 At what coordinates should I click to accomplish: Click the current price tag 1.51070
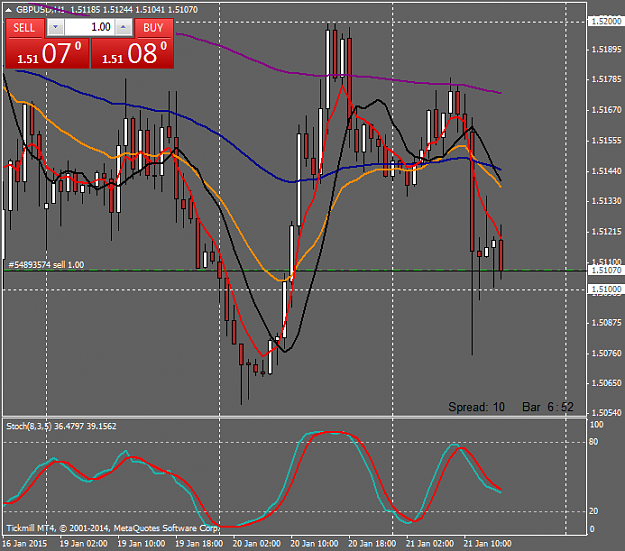pos(606,270)
